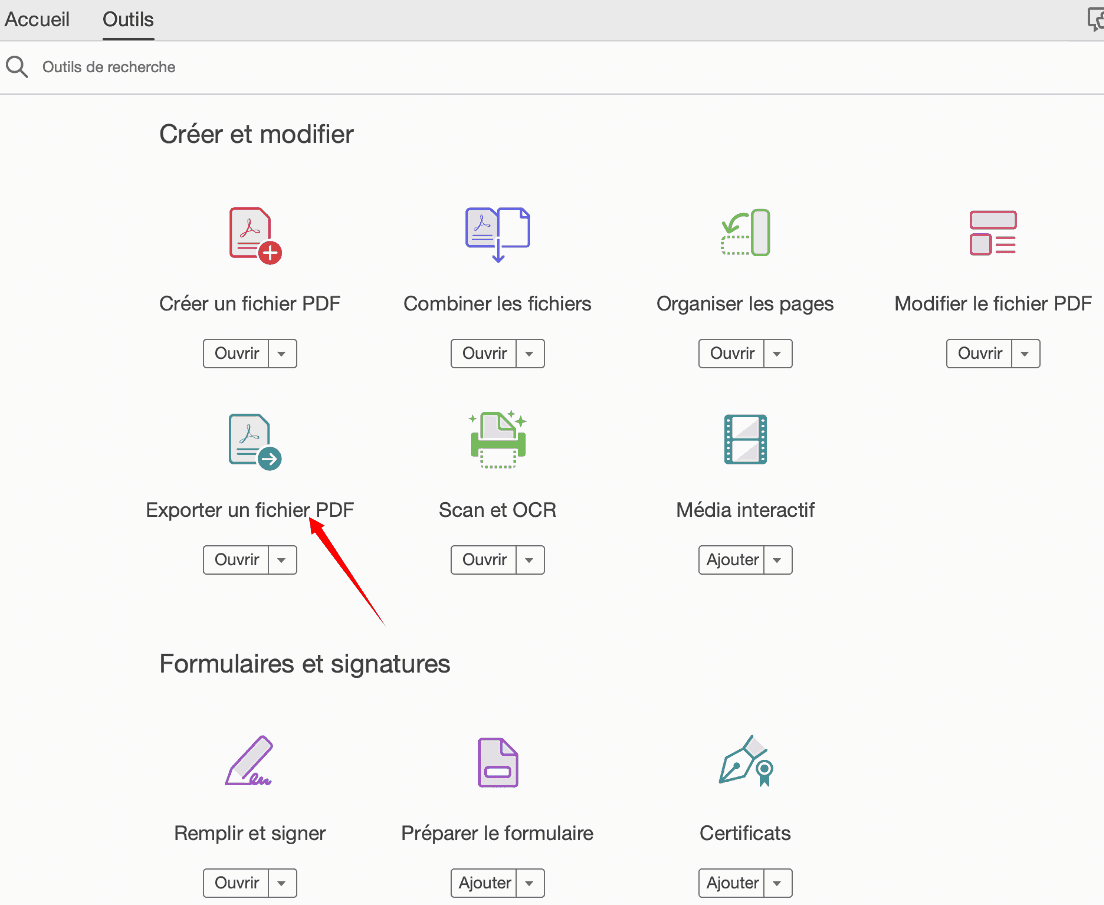Viewport: 1104px width, 905px height.
Task: Focus the Outils de recherche search field
Action: click(x=552, y=67)
